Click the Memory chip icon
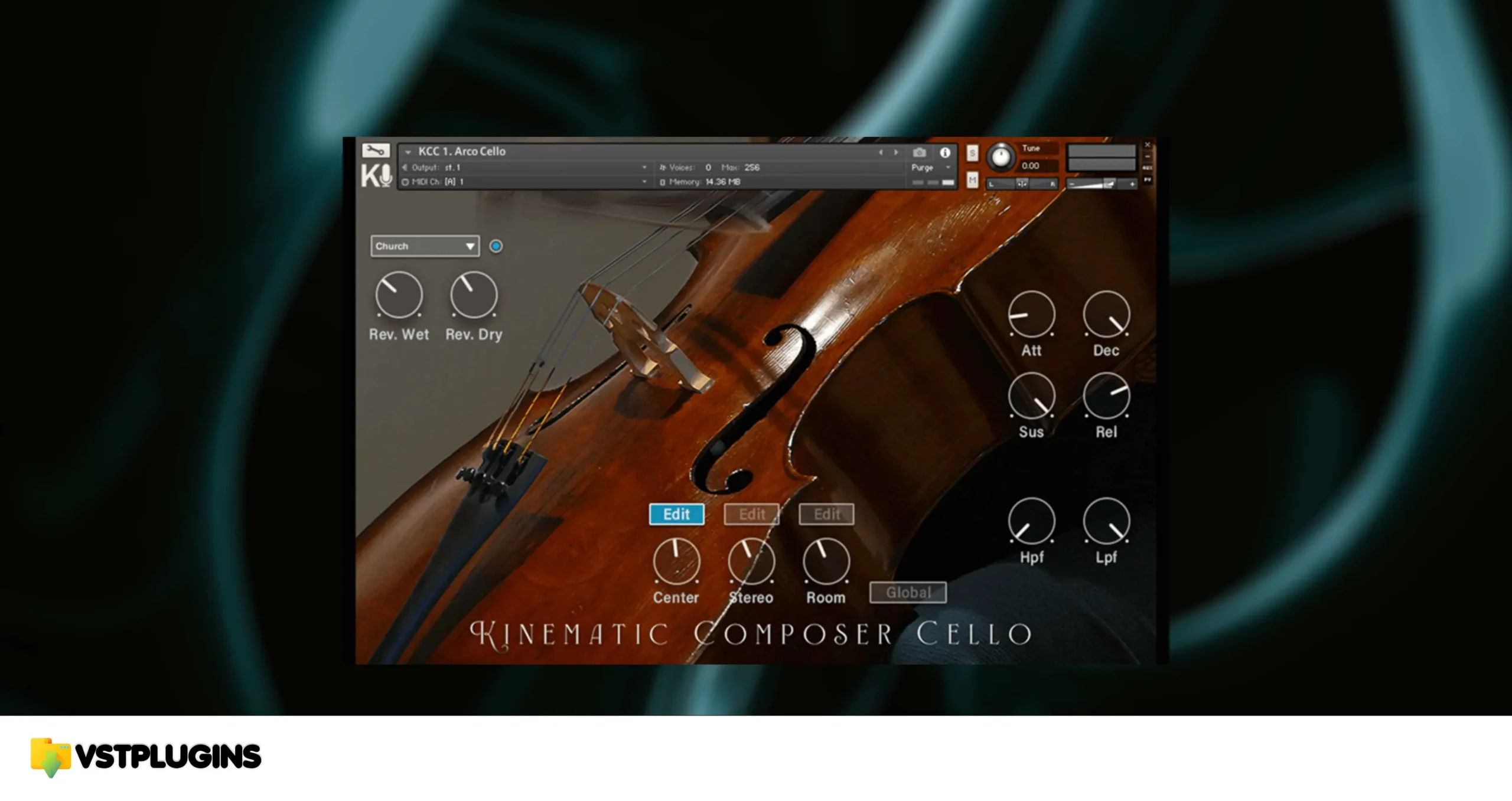 click(x=662, y=182)
